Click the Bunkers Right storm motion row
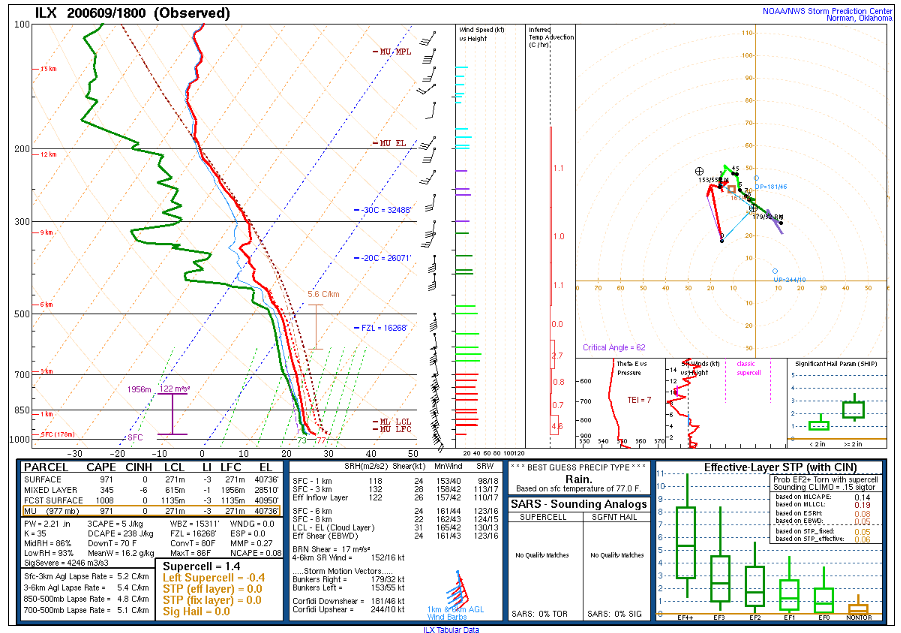 [348, 580]
